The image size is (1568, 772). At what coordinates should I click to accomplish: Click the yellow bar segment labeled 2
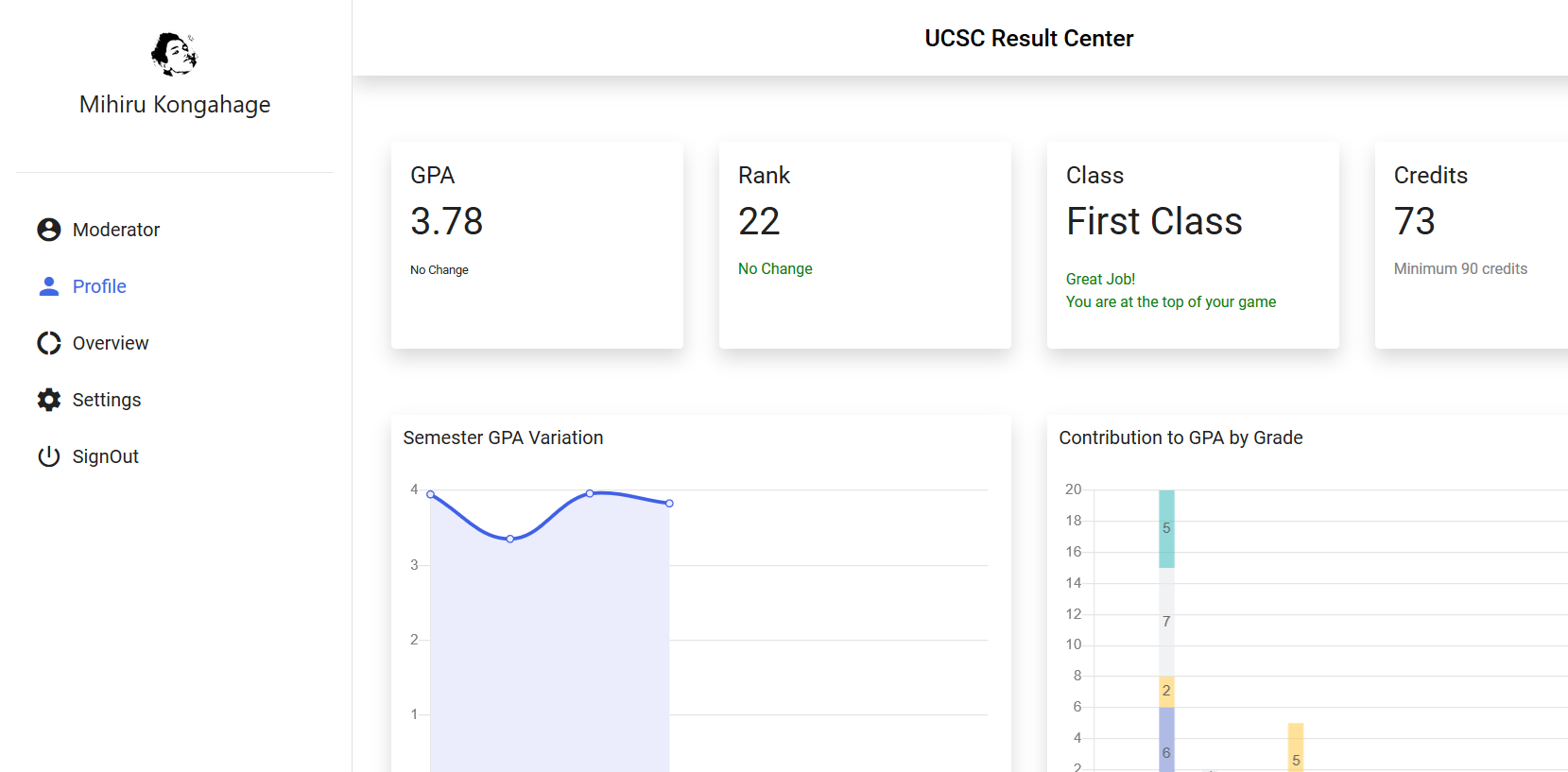click(x=1166, y=692)
